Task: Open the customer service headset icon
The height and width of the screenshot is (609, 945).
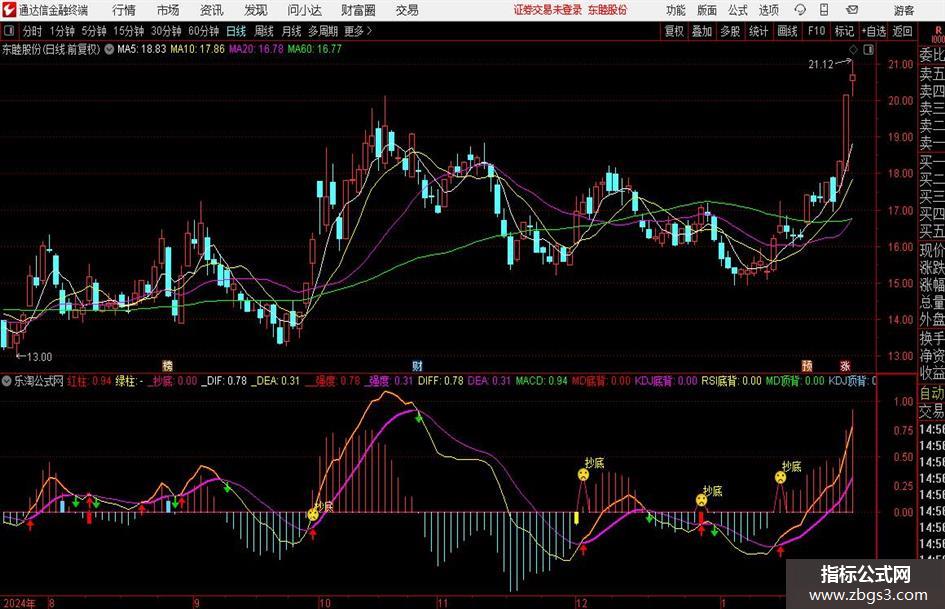Action: 800,10
